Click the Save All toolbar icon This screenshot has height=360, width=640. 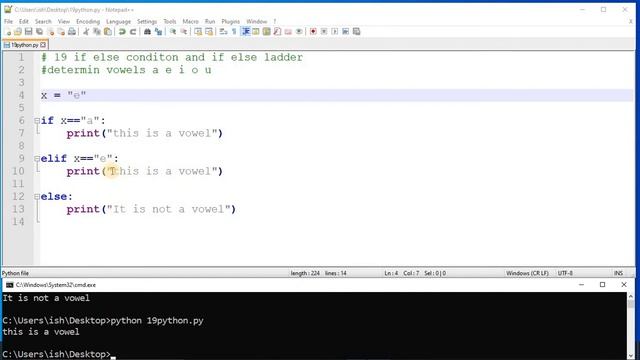(40, 32)
